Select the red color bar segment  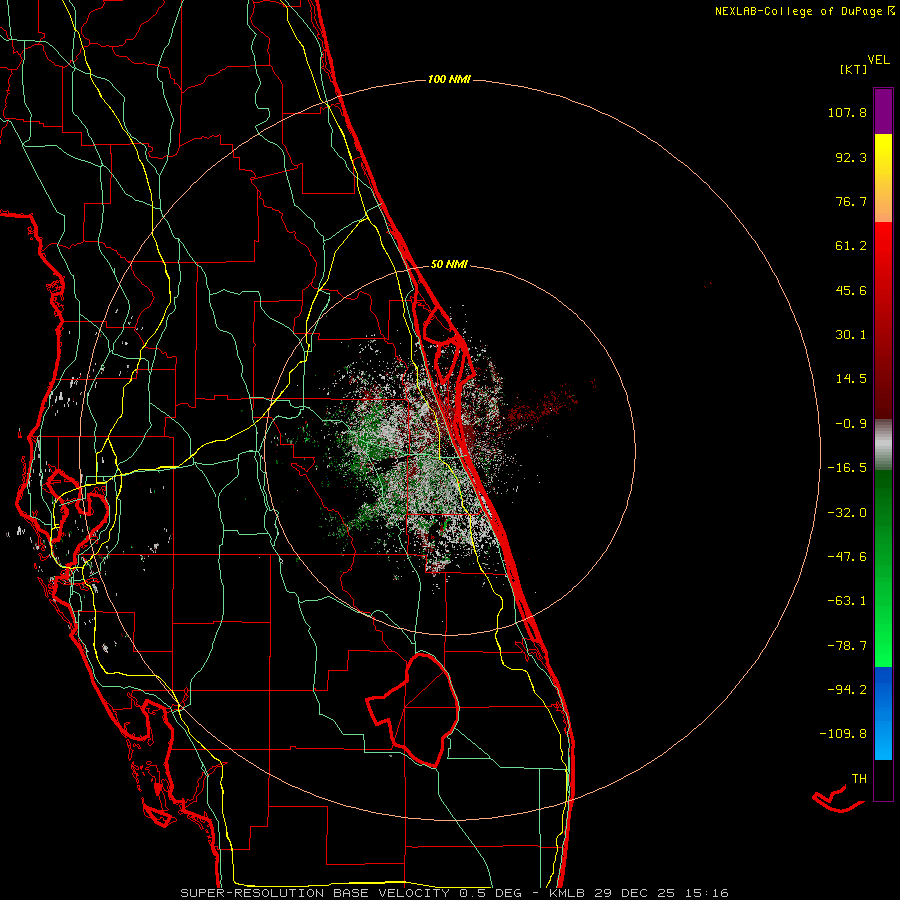click(883, 320)
